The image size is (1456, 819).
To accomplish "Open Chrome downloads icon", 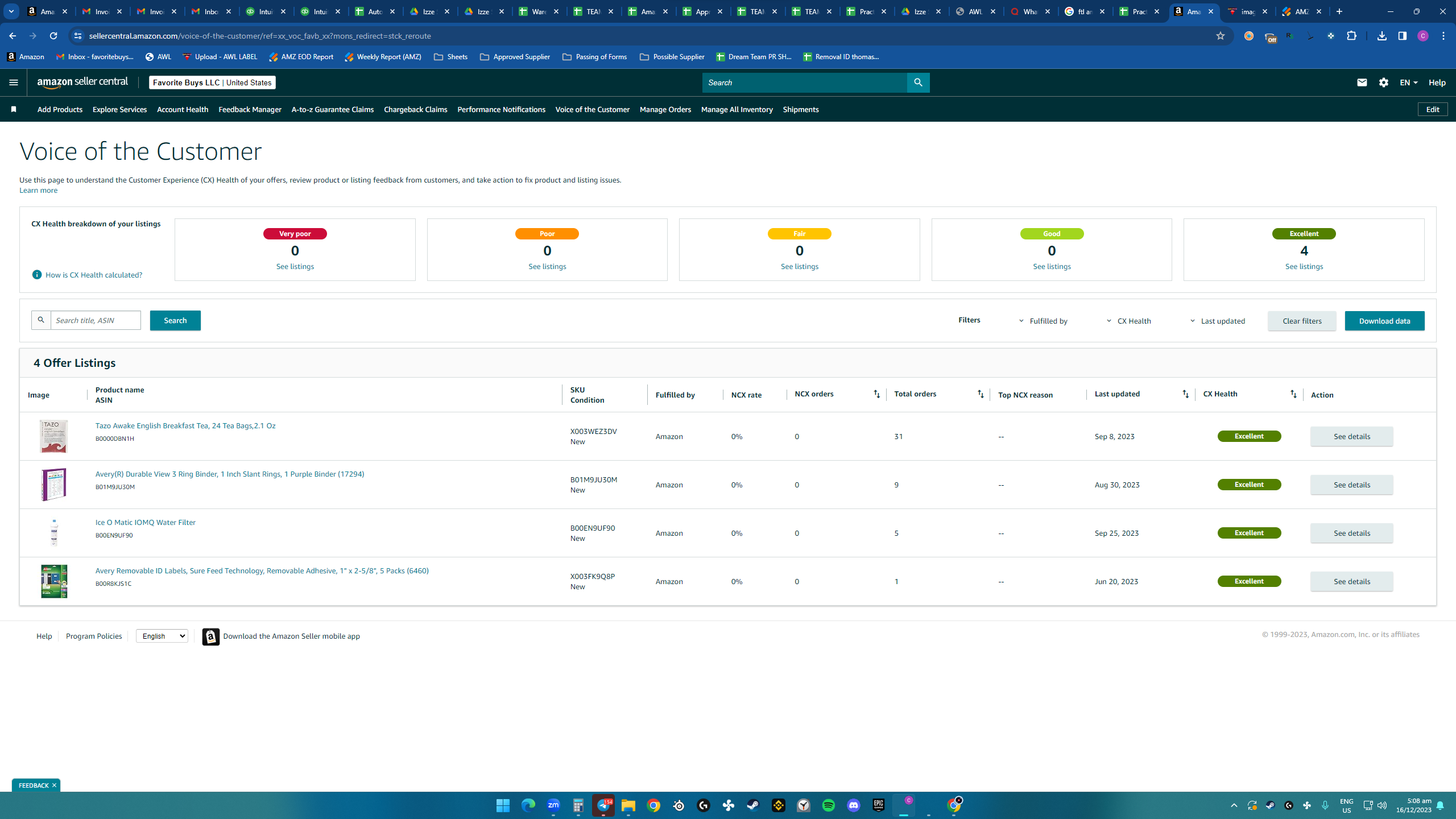I will 1382,36.
